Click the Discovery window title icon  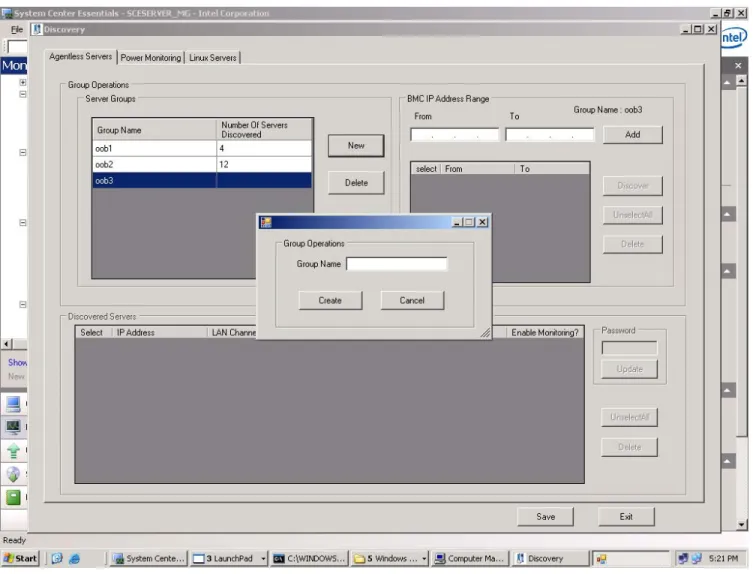tap(37, 29)
